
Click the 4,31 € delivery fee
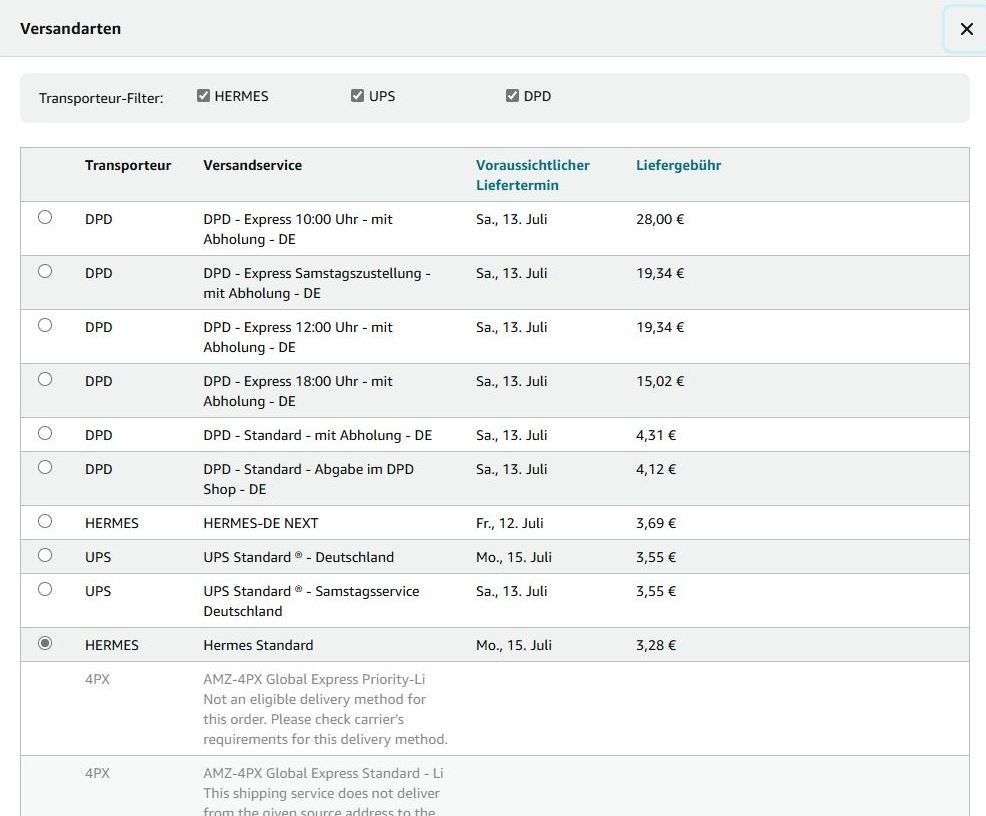click(x=656, y=436)
